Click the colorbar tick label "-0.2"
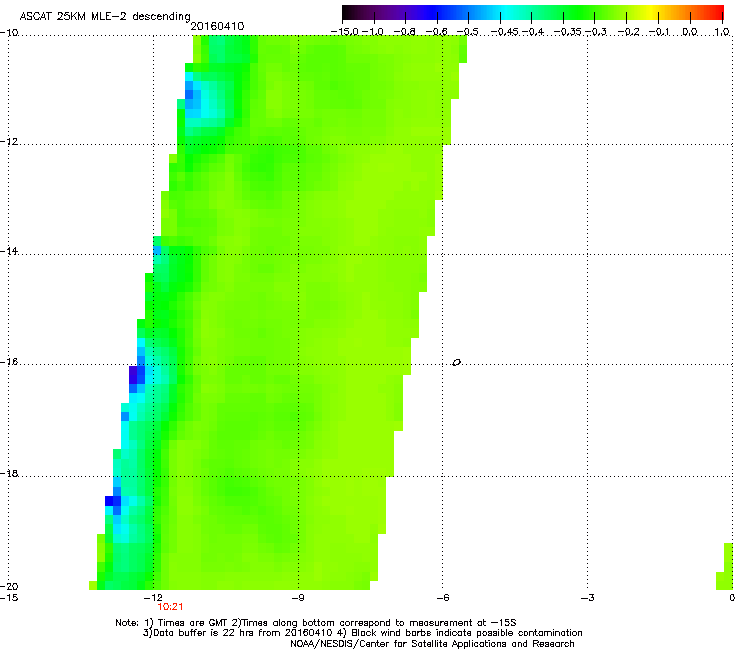 628,32
